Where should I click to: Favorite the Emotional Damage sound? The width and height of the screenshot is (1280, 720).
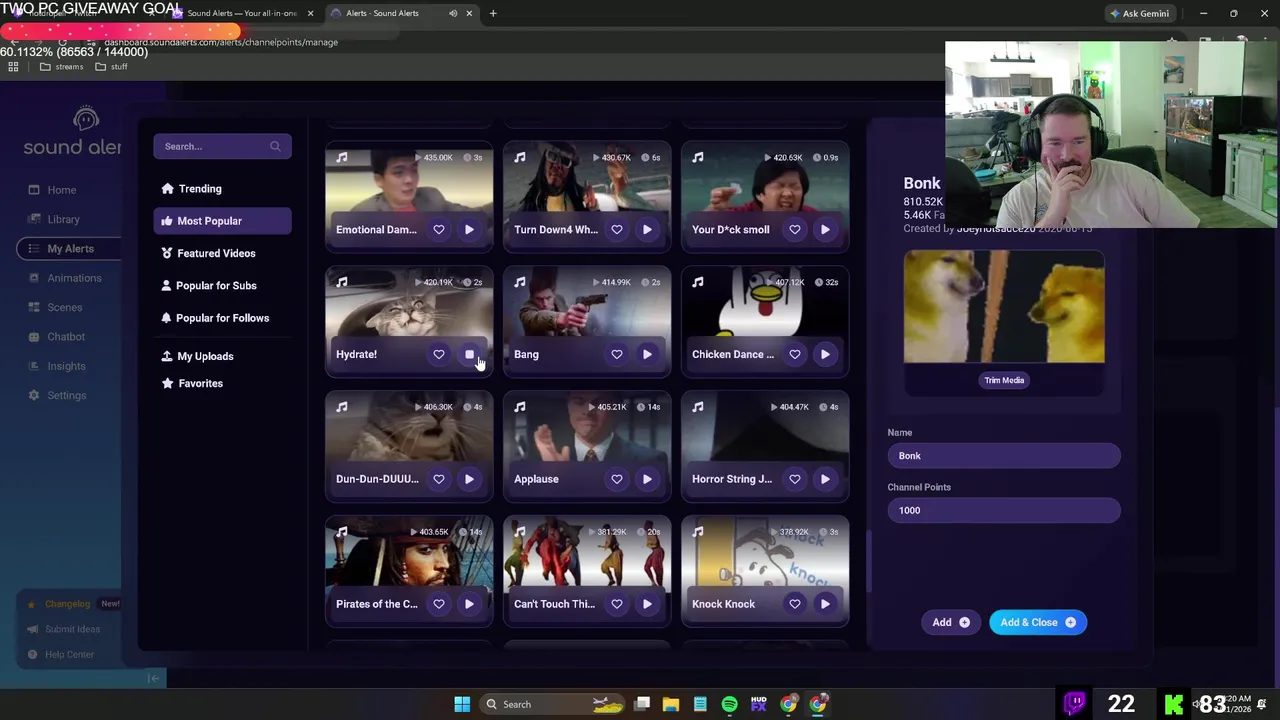[x=439, y=230]
